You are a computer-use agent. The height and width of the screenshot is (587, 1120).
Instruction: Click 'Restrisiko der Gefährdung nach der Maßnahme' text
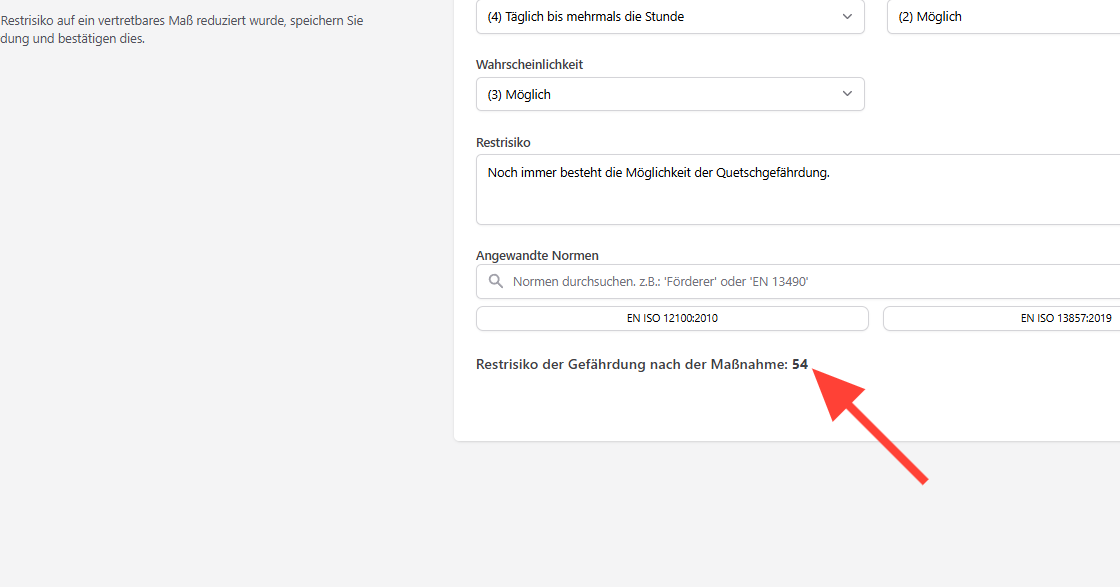[x=631, y=364]
